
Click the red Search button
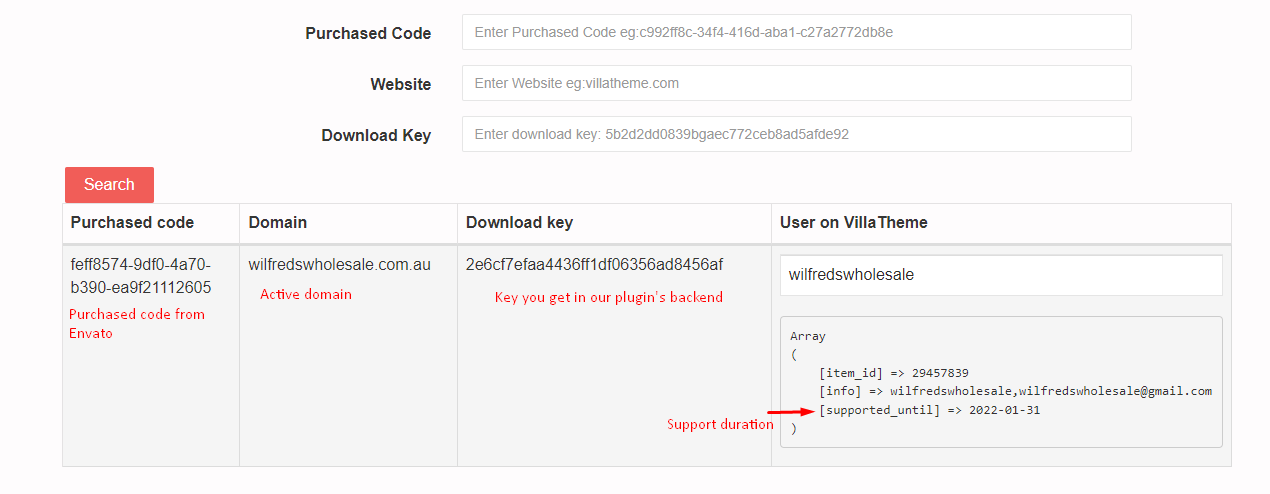tap(109, 185)
